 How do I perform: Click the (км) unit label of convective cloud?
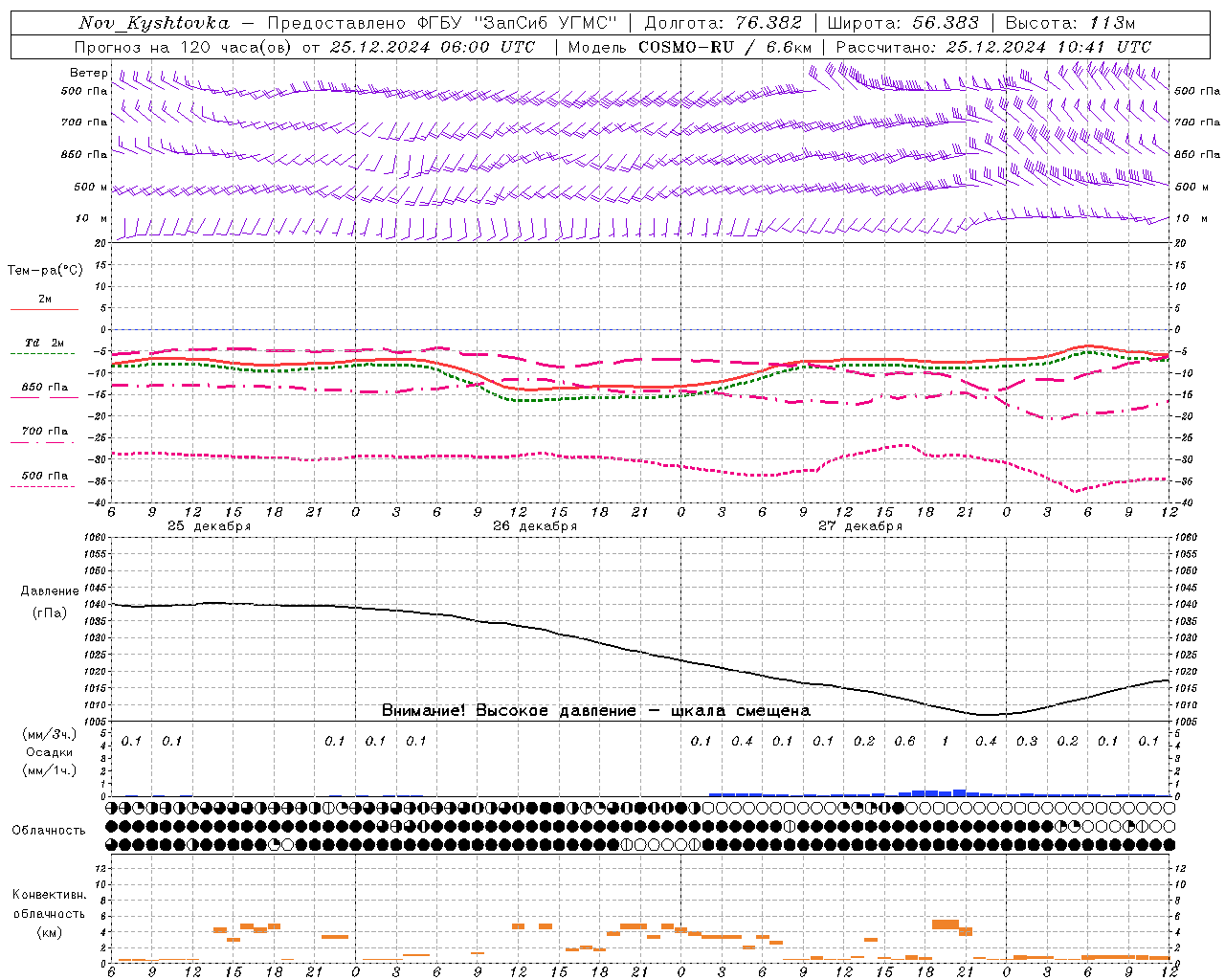49,932
